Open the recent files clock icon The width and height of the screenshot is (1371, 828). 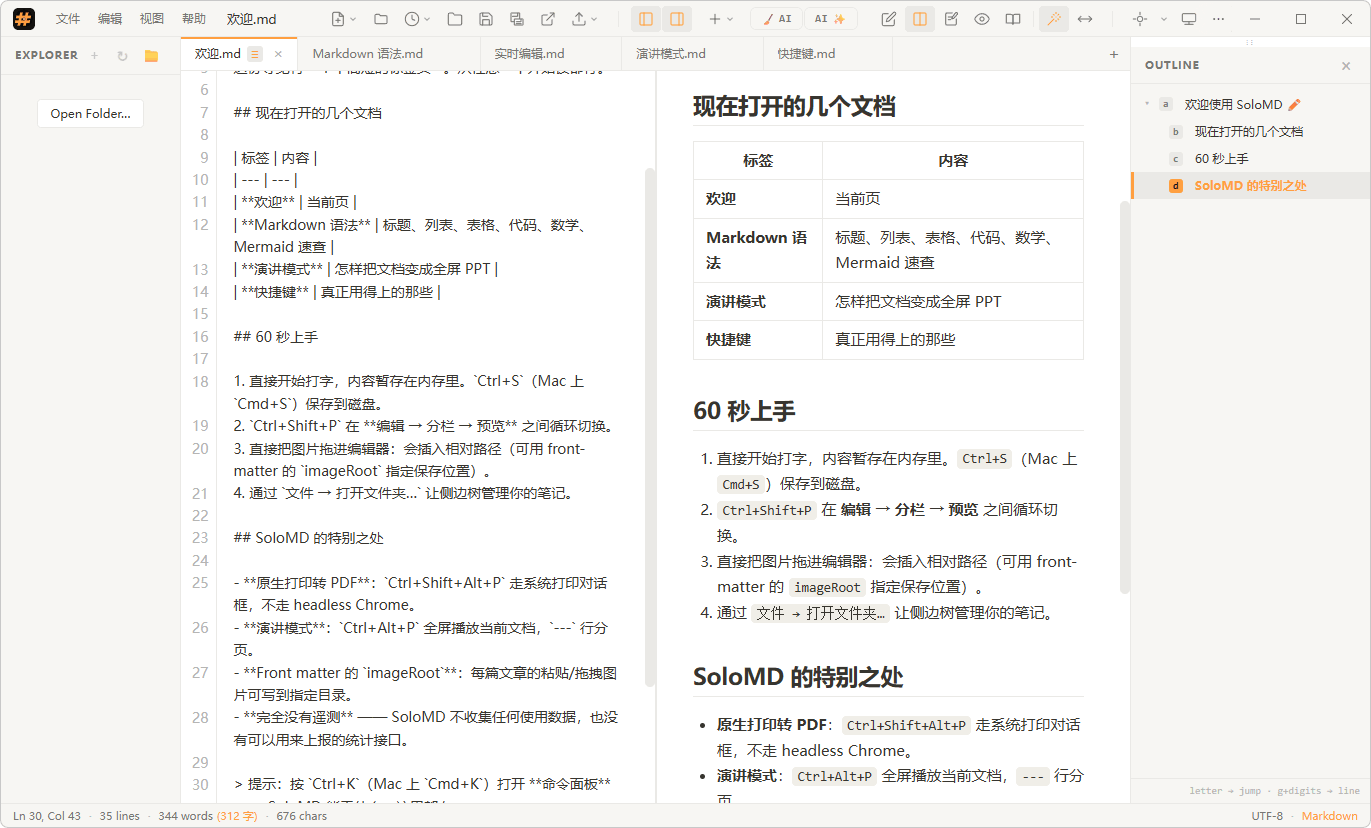point(412,19)
